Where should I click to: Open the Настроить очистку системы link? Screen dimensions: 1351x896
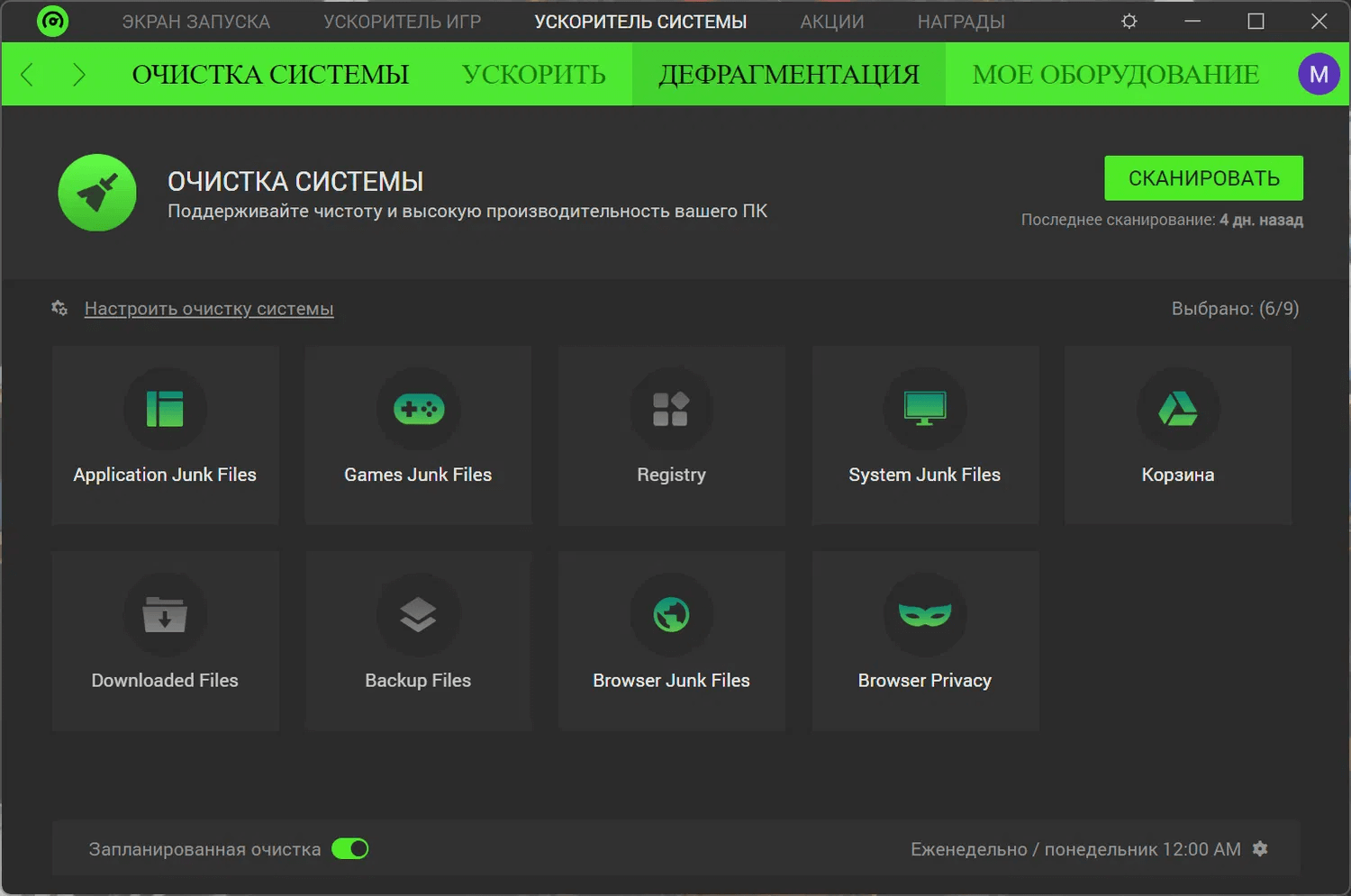coord(209,309)
